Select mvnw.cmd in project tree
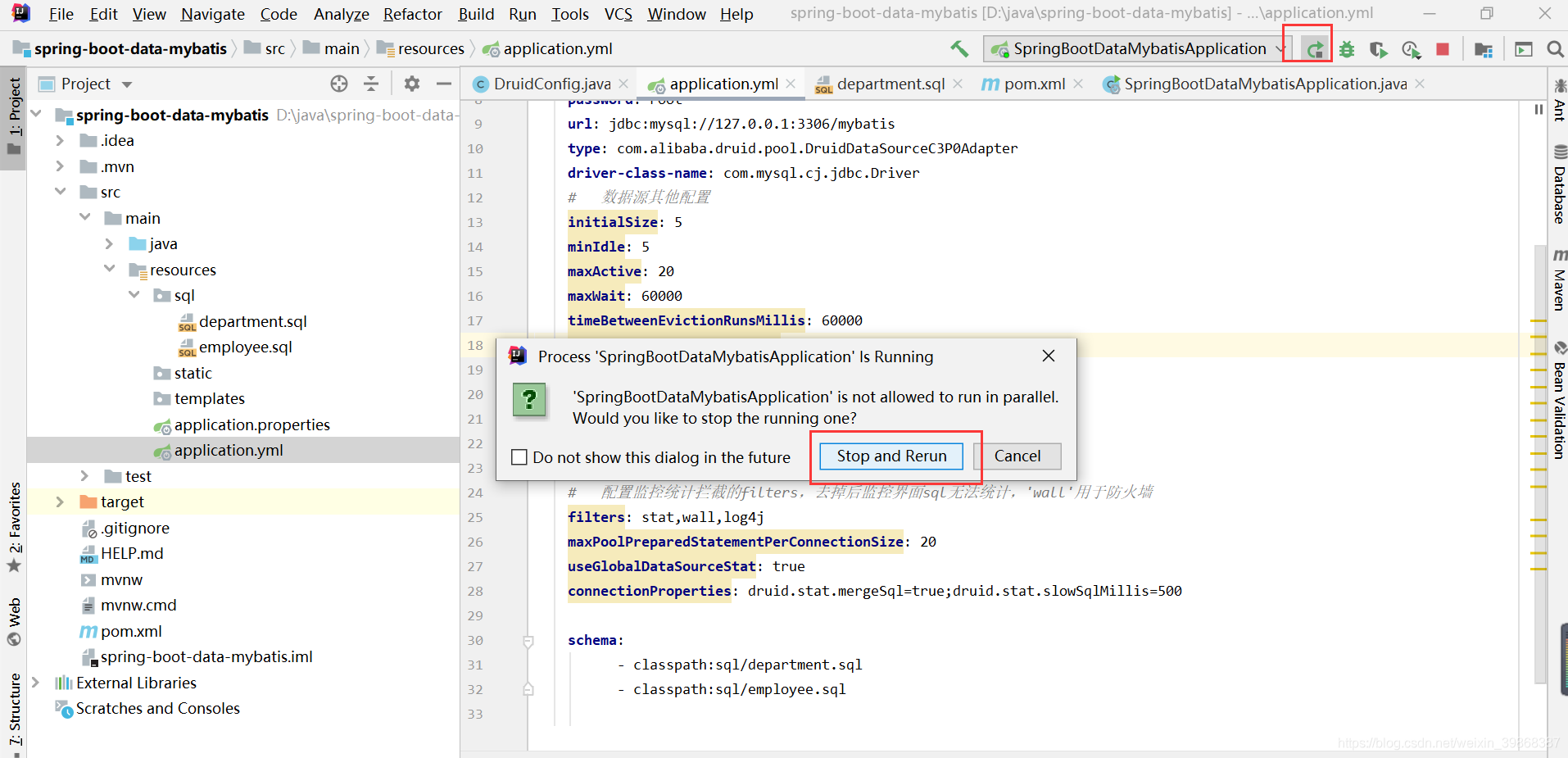The height and width of the screenshot is (758, 1568). click(x=138, y=605)
